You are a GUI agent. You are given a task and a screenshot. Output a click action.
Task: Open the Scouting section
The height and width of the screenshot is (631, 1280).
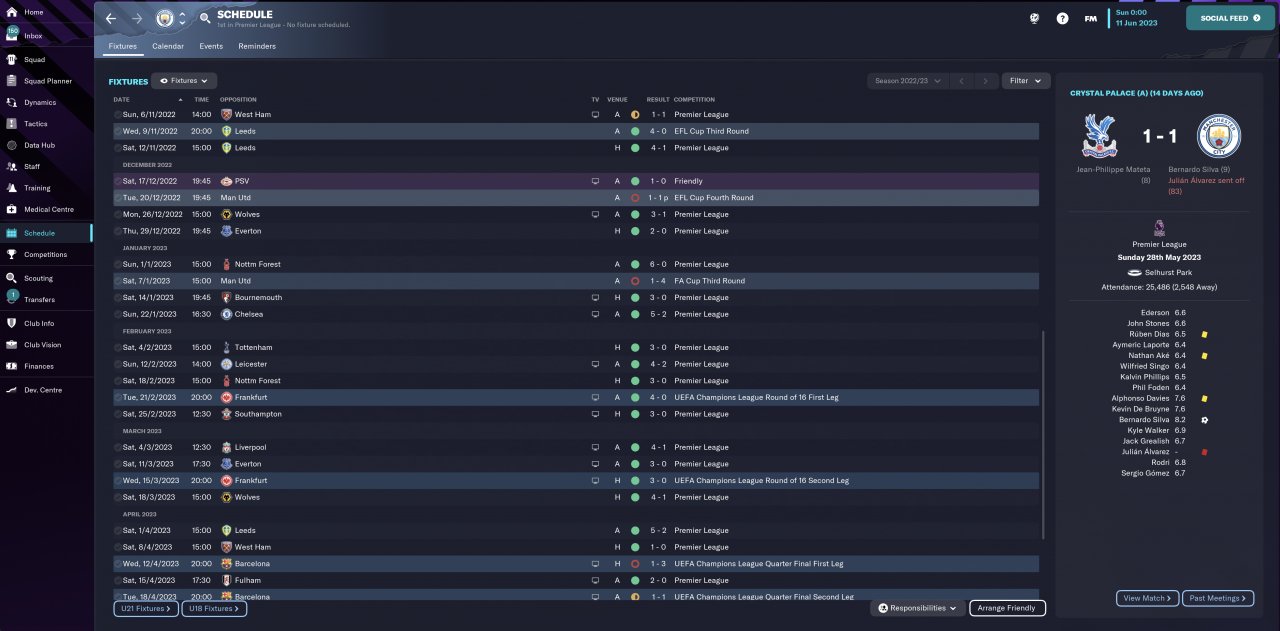45,278
